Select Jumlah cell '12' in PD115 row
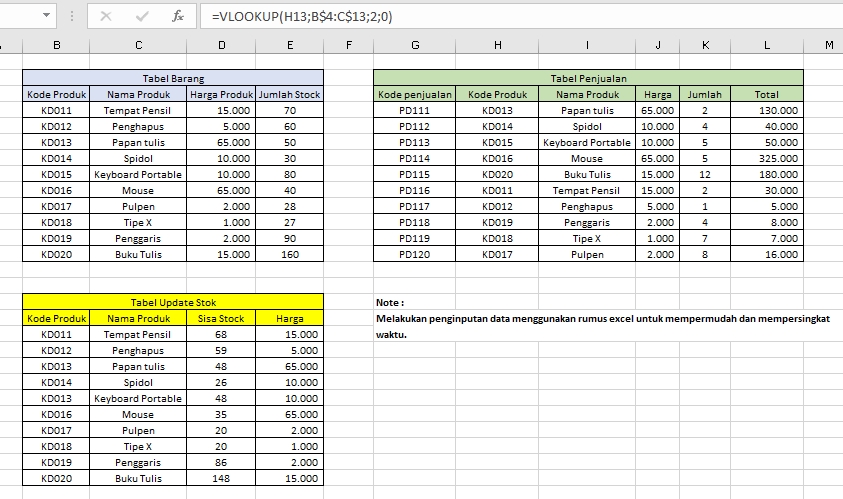This screenshot has width=843, height=499. tap(705, 174)
